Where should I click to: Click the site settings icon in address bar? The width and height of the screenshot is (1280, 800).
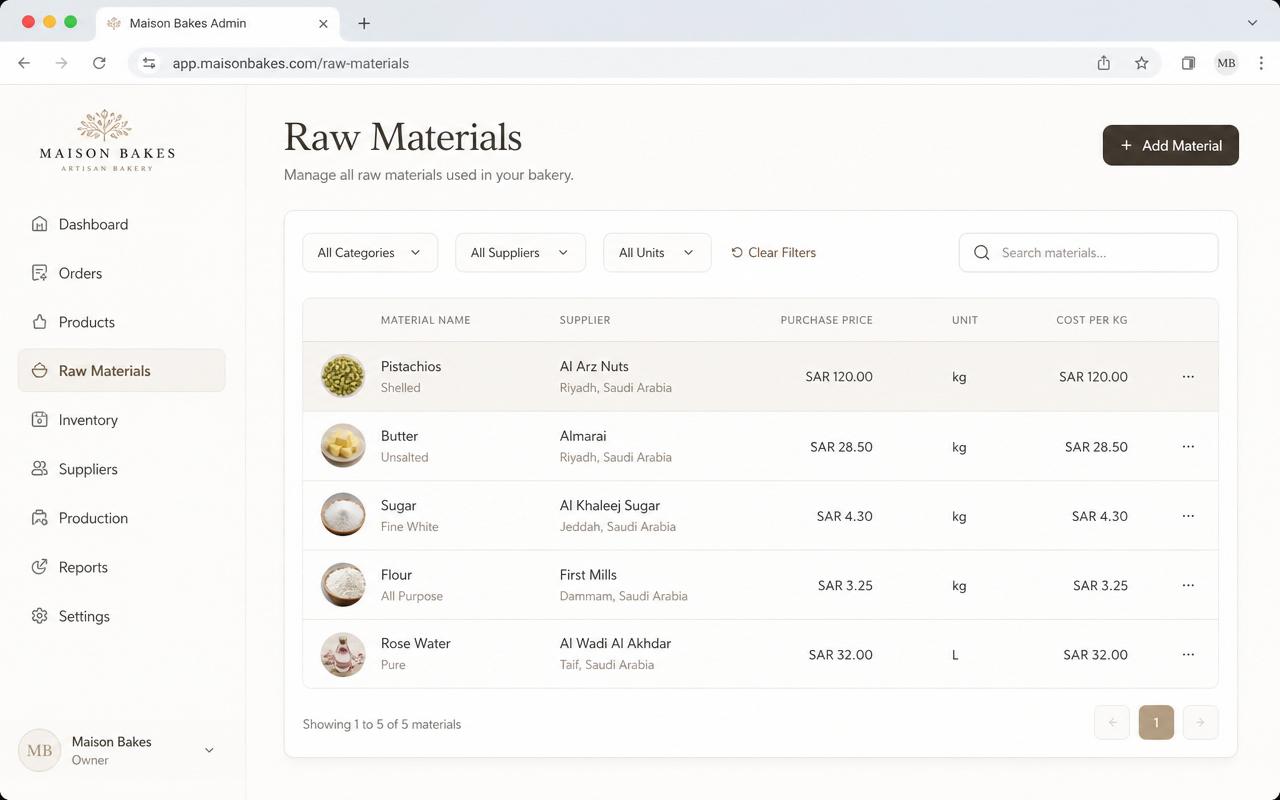149,63
